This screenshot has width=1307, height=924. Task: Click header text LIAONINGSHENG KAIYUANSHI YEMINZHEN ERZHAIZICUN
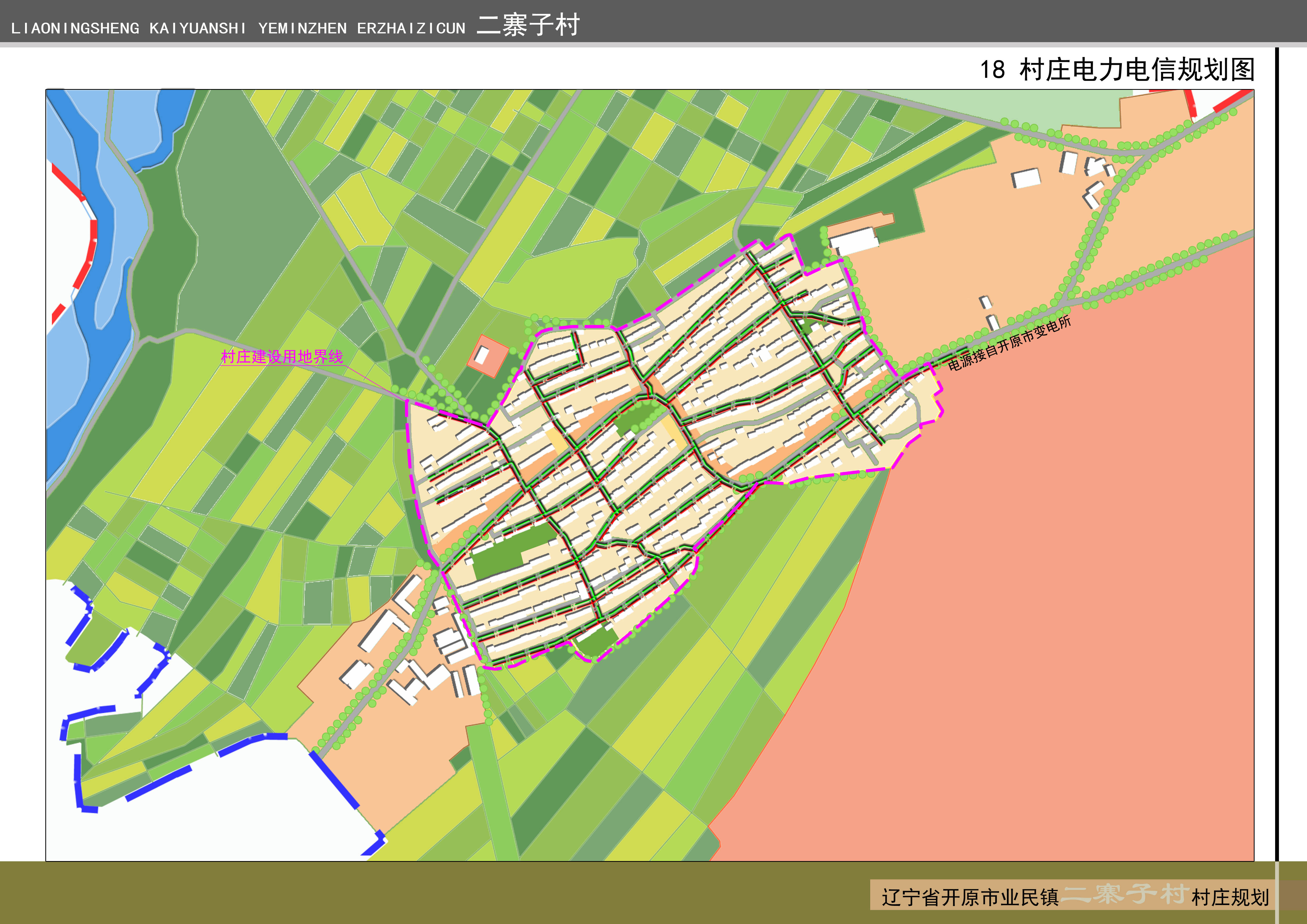pyautogui.click(x=238, y=28)
